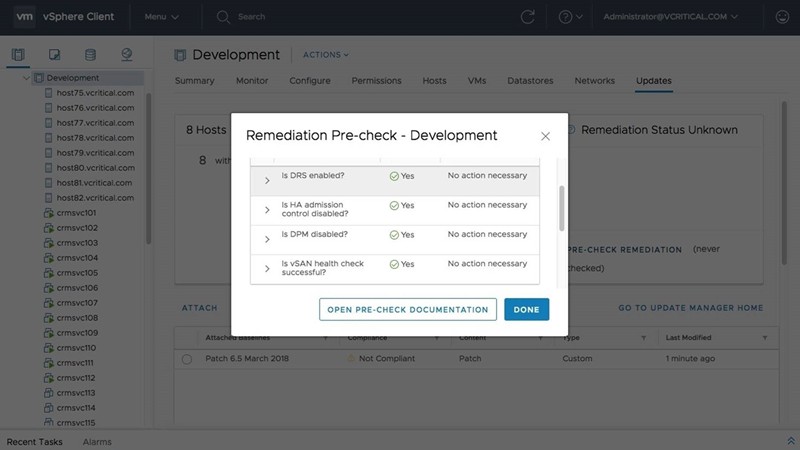The image size is (800, 450).
Task: Switch to the Networks tab
Action: pyautogui.click(x=594, y=81)
